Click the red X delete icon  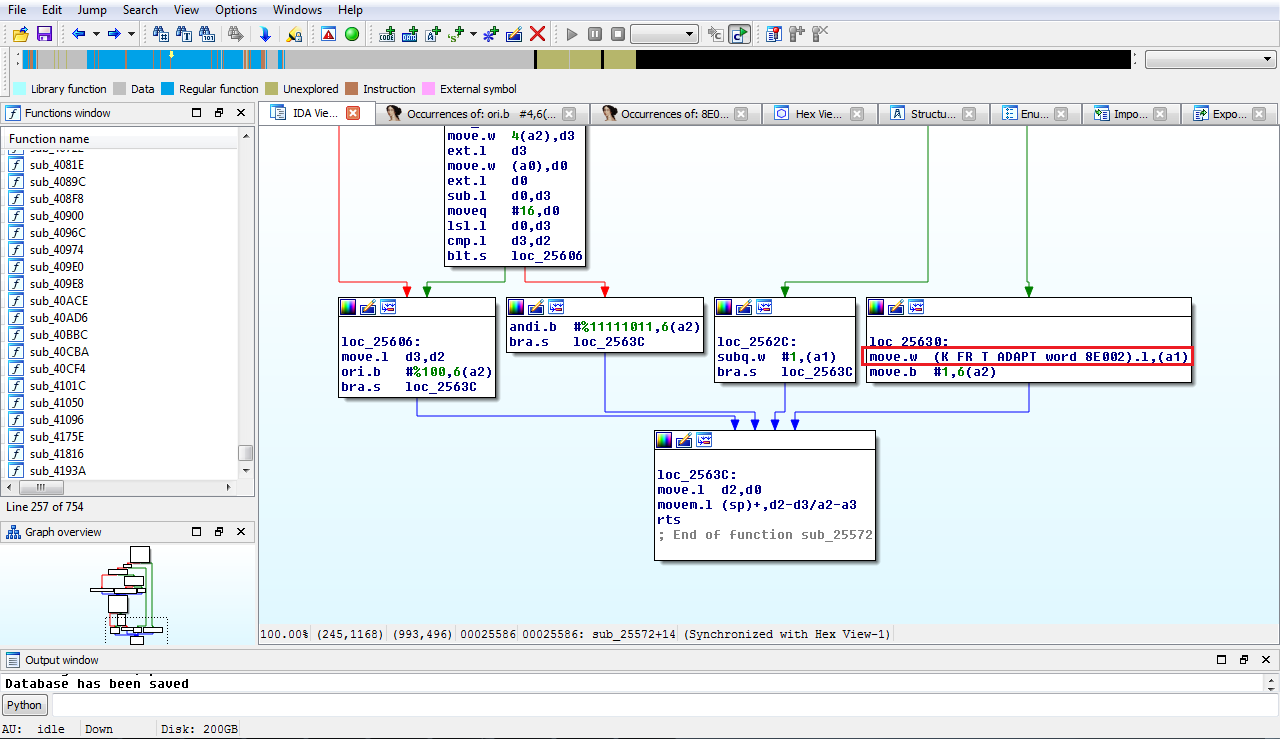click(x=537, y=34)
